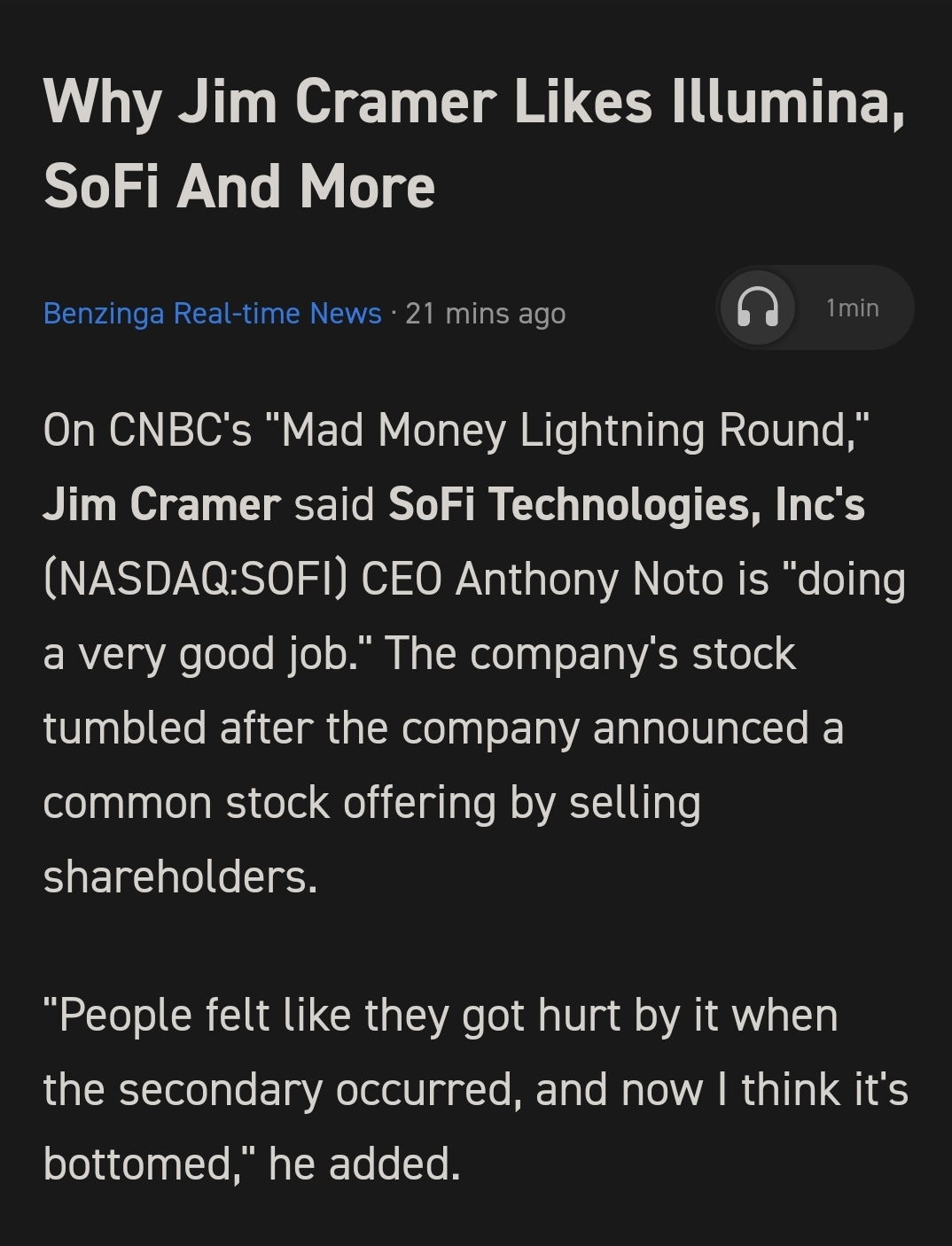The height and width of the screenshot is (1246, 952).
Task: Click the word CNBC's in first paragraph
Action: [180, 430]
